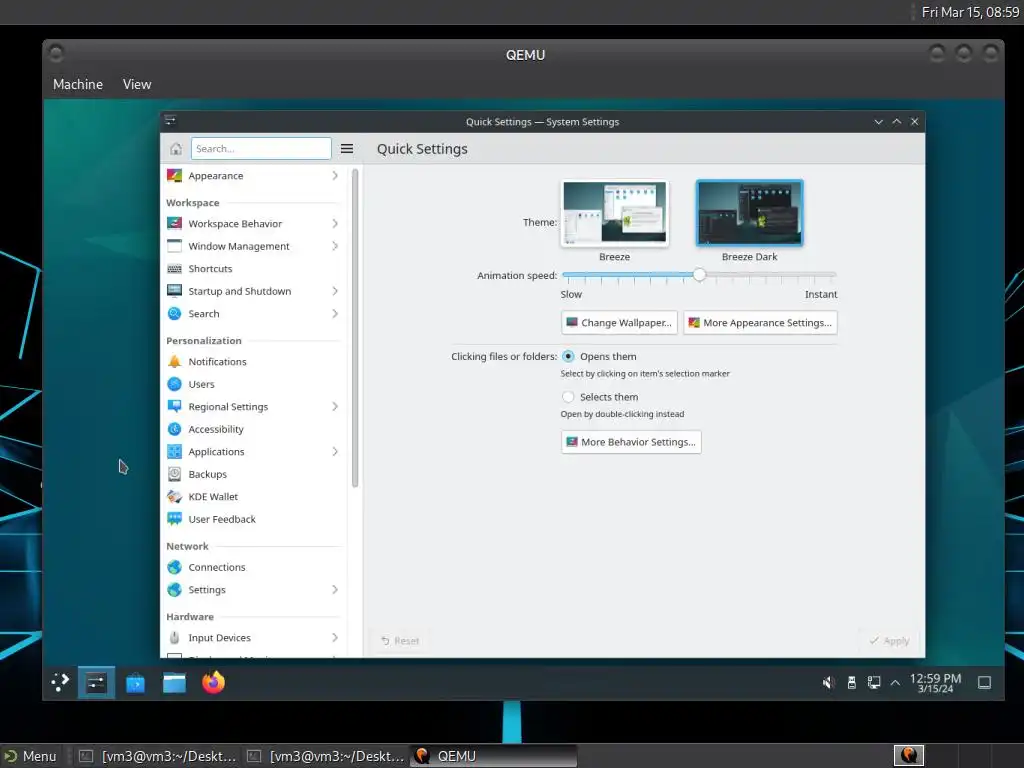This screenshot has height=768, width=1024.
Task: Click the removable device tray icon
Action: 852,683
